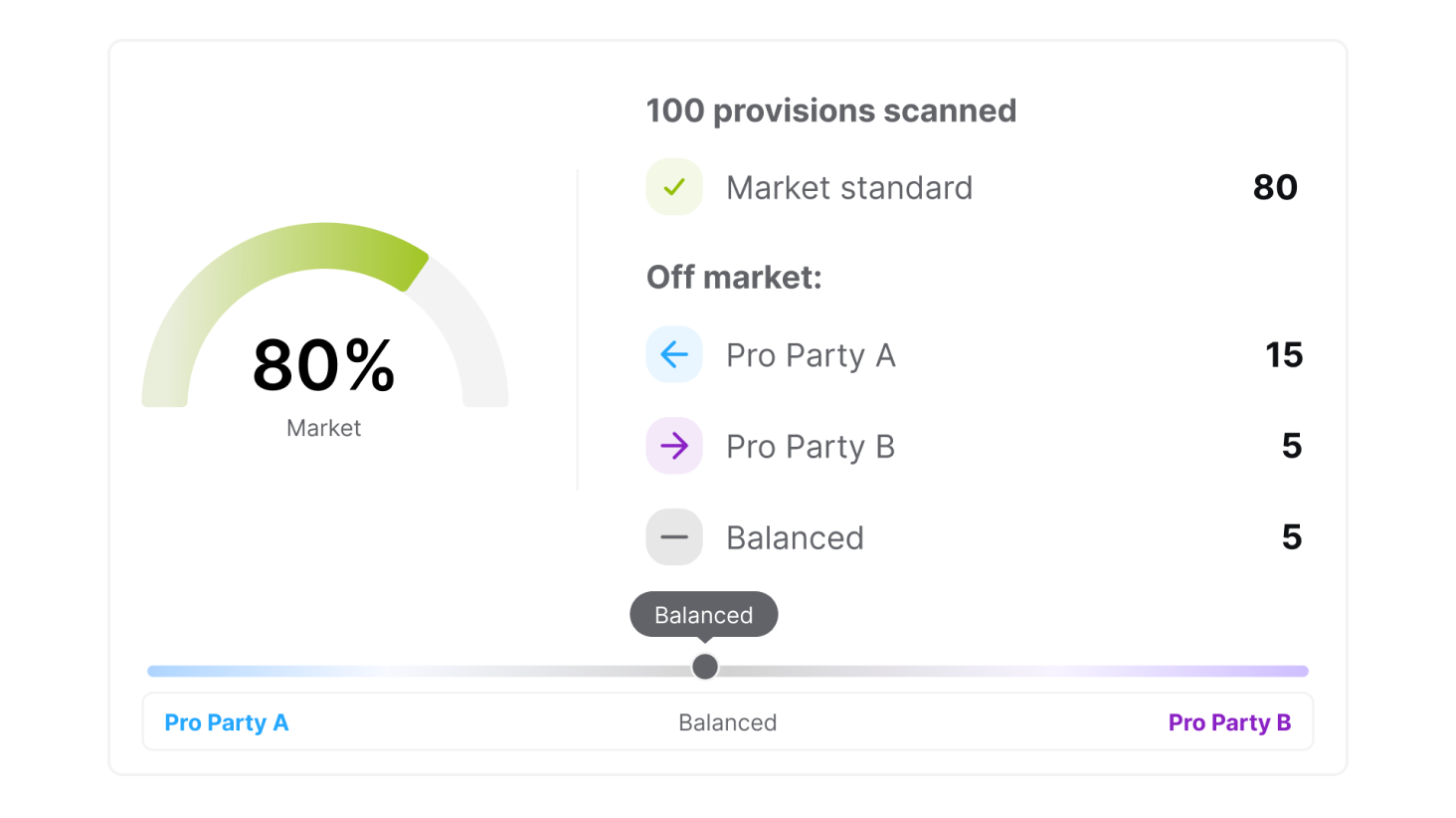1456x818 pixels.
Task: Click the Off market section heading
Action: click(734, 277)
